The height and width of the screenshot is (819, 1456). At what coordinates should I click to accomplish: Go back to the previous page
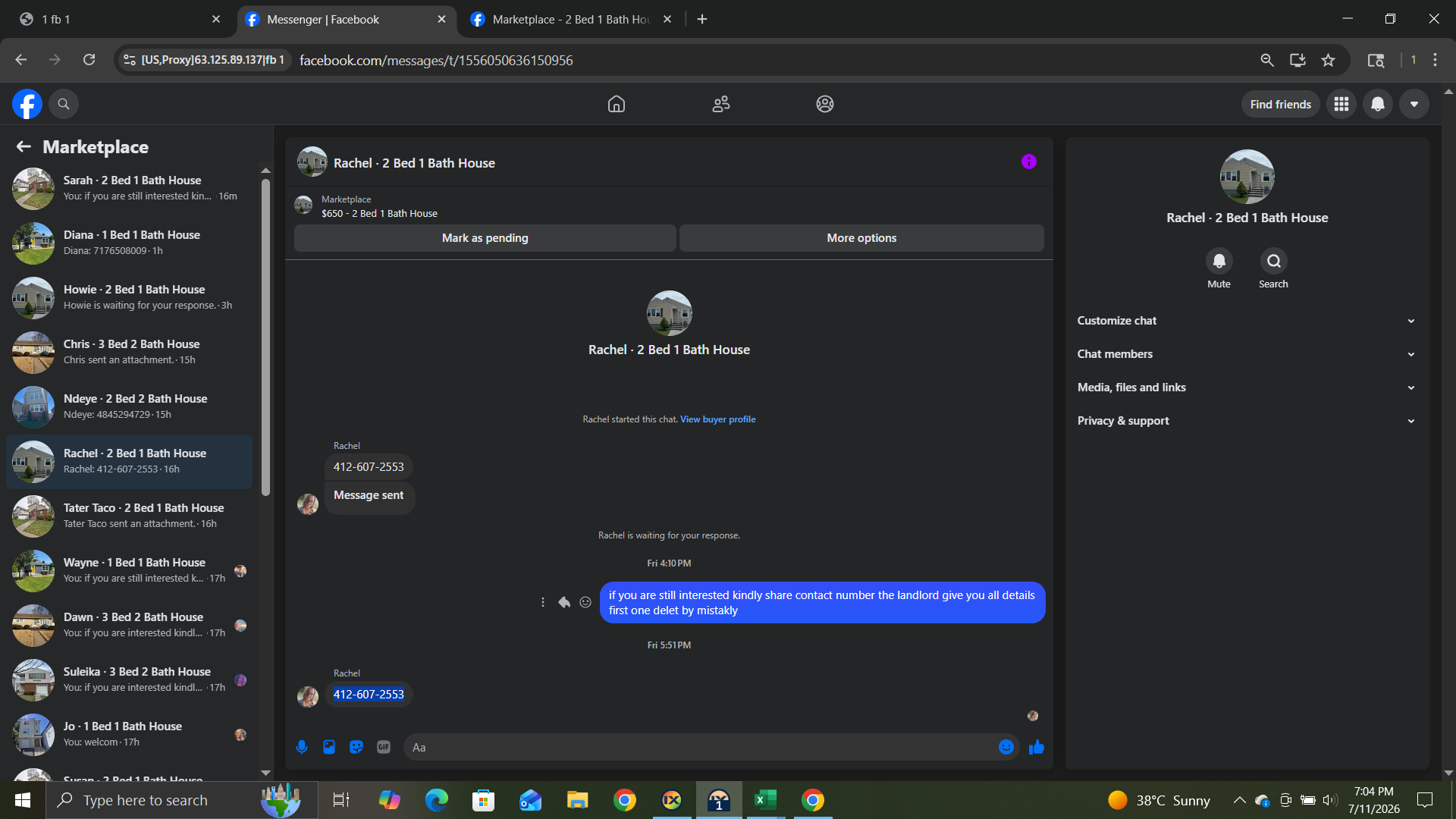tap(20, 60)
